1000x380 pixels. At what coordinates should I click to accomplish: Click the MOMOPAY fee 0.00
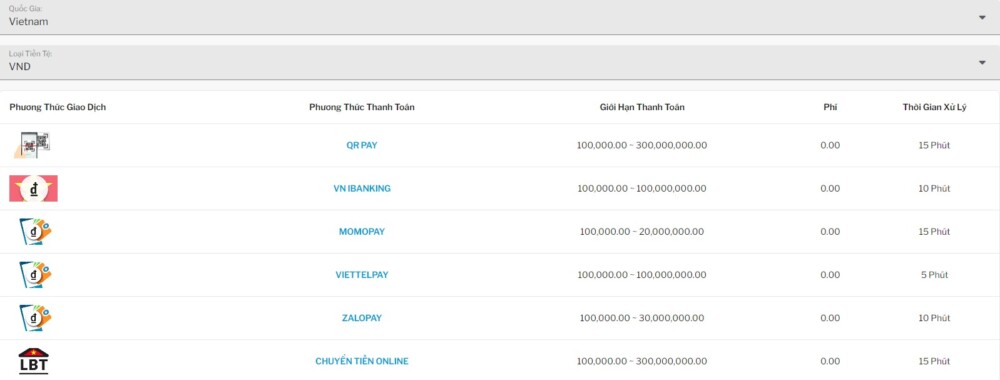pos(830,232)
